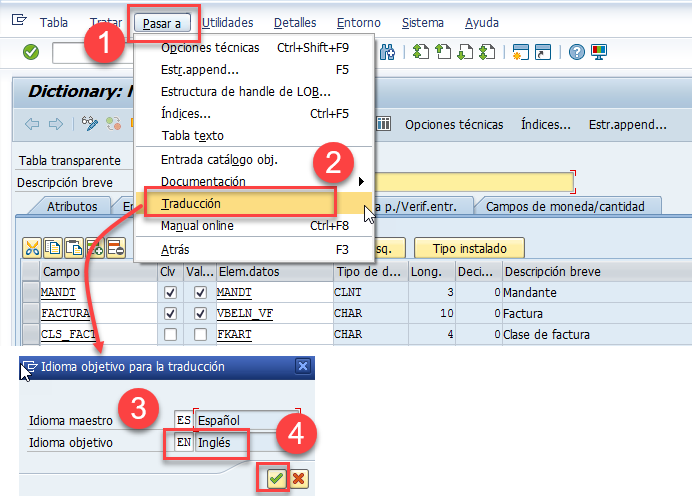Click the Idioma maestro ES field
Screen dimensions: 692x496
(184, 420)
